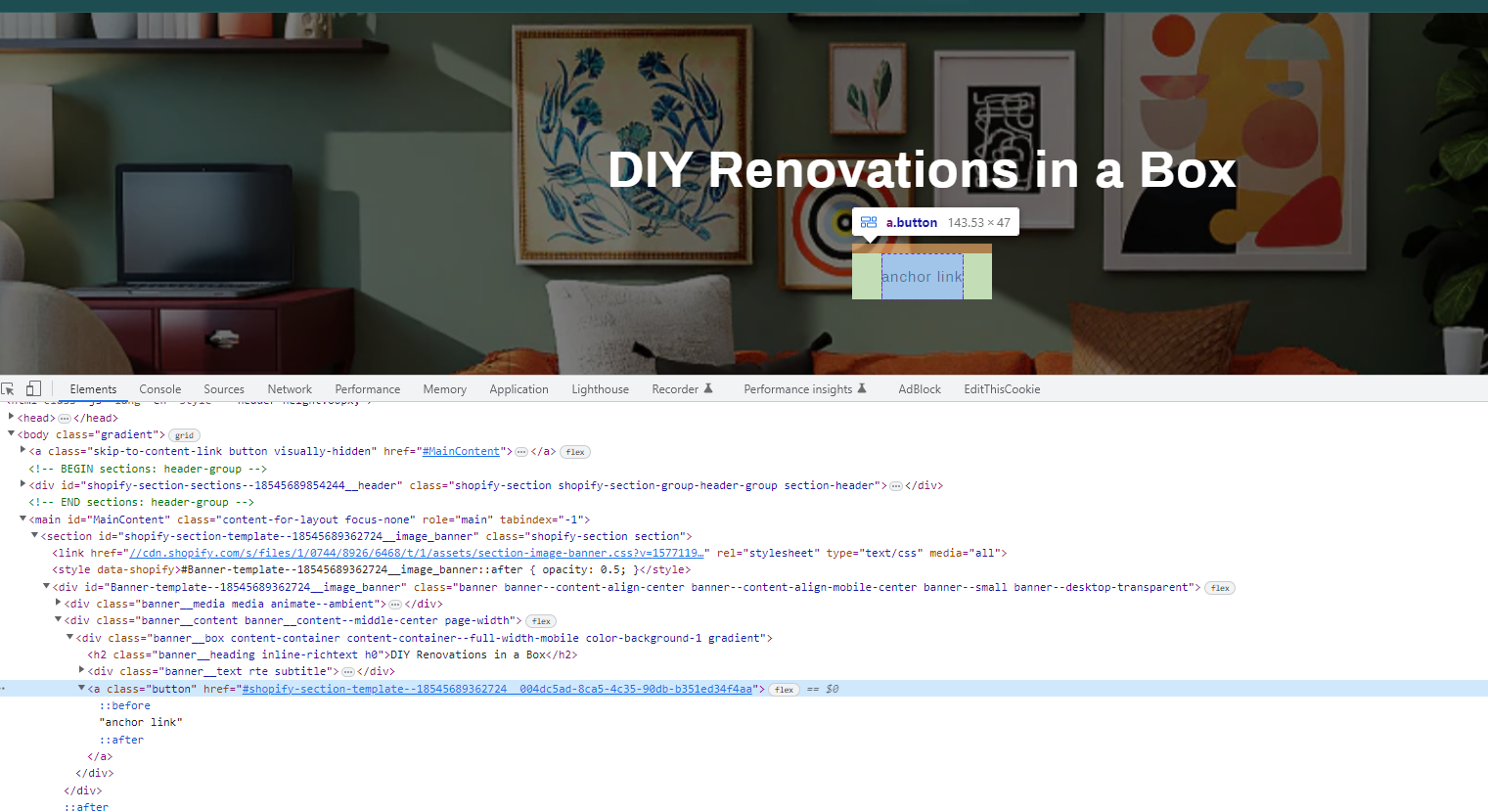This screenshot has height=812, width=1488.
Task: Expand ellipsis in banner__text div
Action: (x=347, y=672)
